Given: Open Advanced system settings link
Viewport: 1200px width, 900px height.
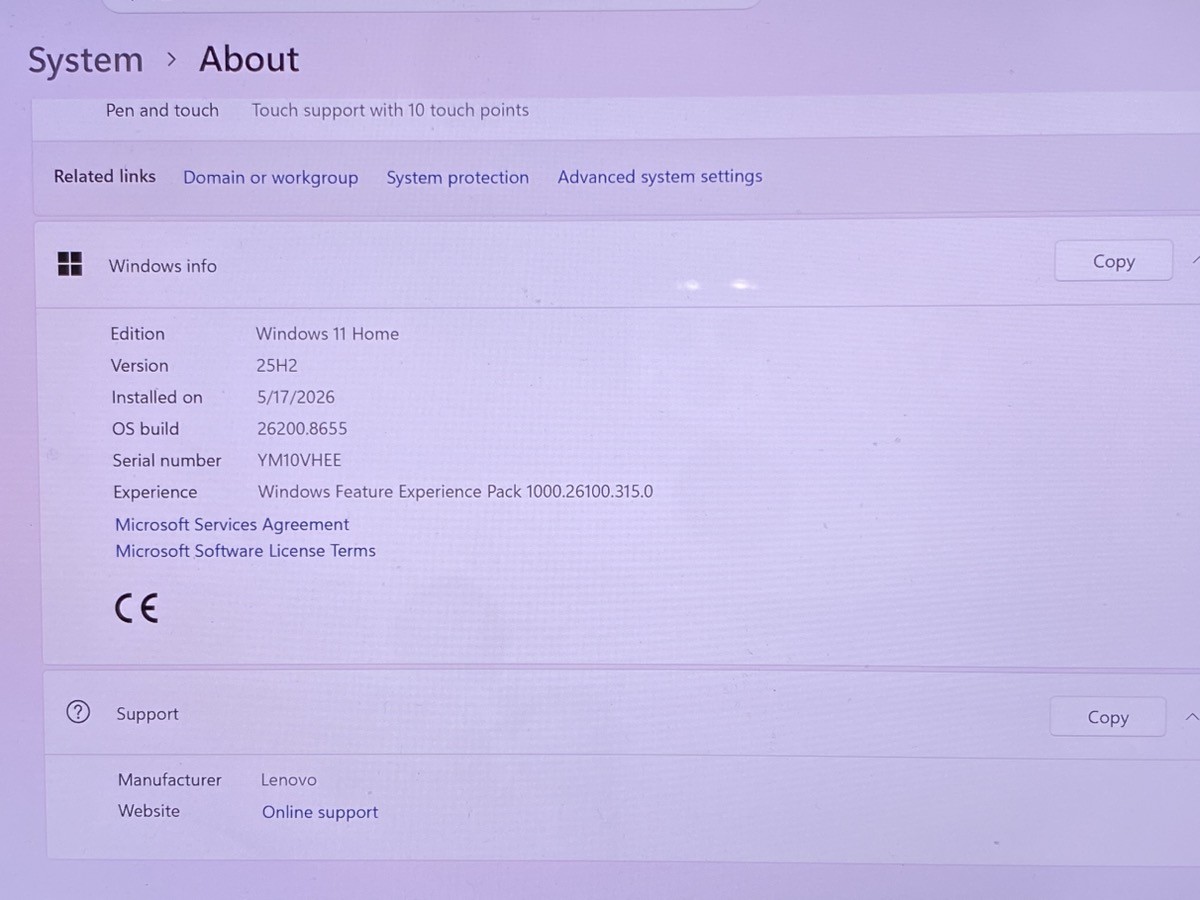Looking at the screenshot, I should click(660, 176).
